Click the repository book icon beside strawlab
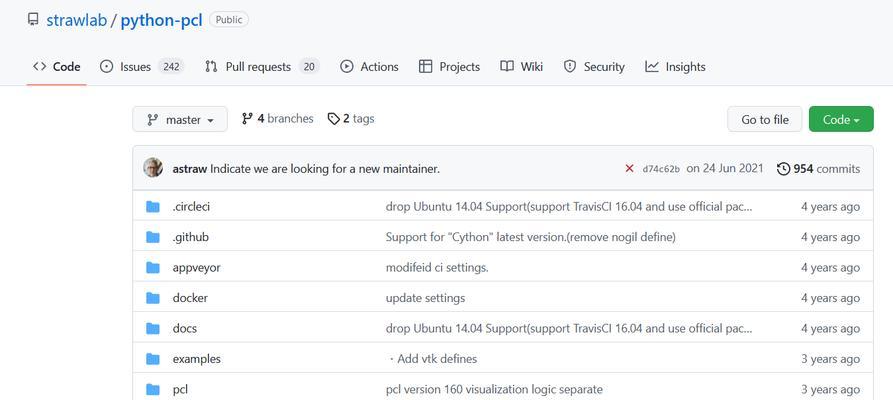Image resolution: width=893 pixels, height=400 pixels. (33, 20)
